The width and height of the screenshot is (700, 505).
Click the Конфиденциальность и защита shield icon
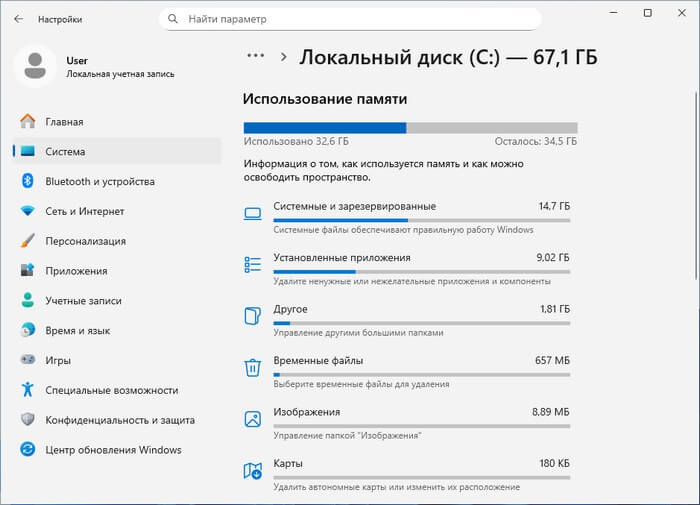(27, 420)
